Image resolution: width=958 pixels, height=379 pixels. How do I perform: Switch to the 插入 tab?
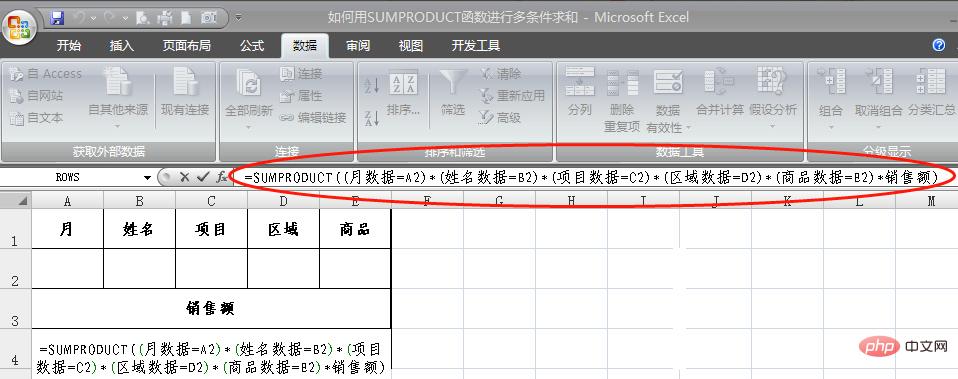(121, 46)
